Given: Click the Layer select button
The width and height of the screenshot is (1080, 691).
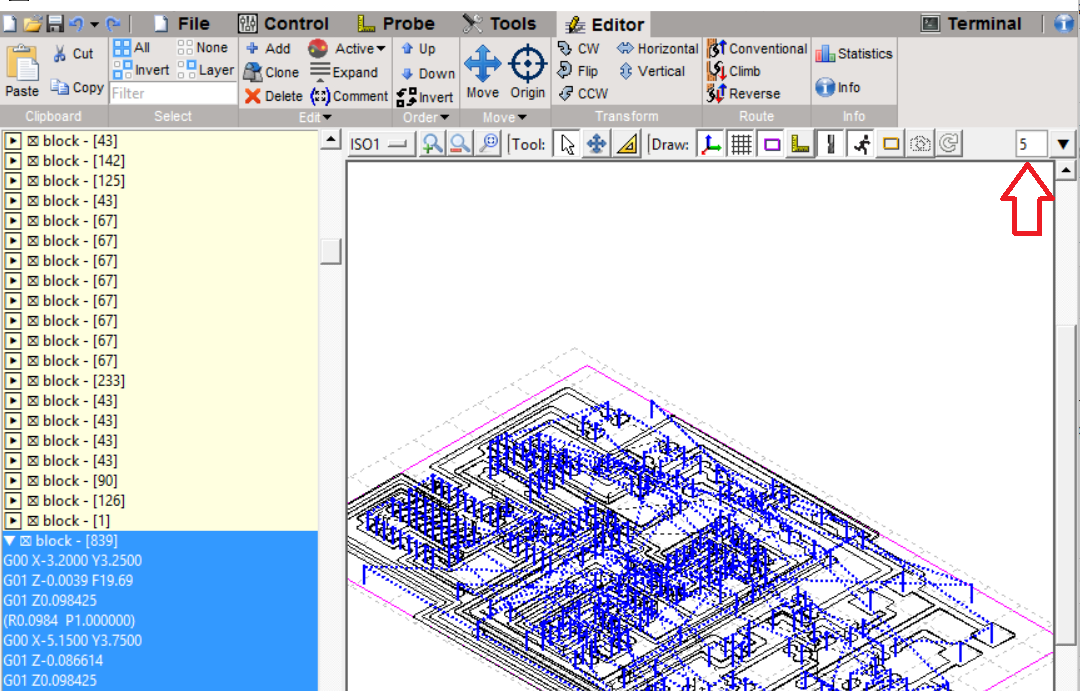Looking at the screenshot, I should pyautogui.click(x=205, y=70).
